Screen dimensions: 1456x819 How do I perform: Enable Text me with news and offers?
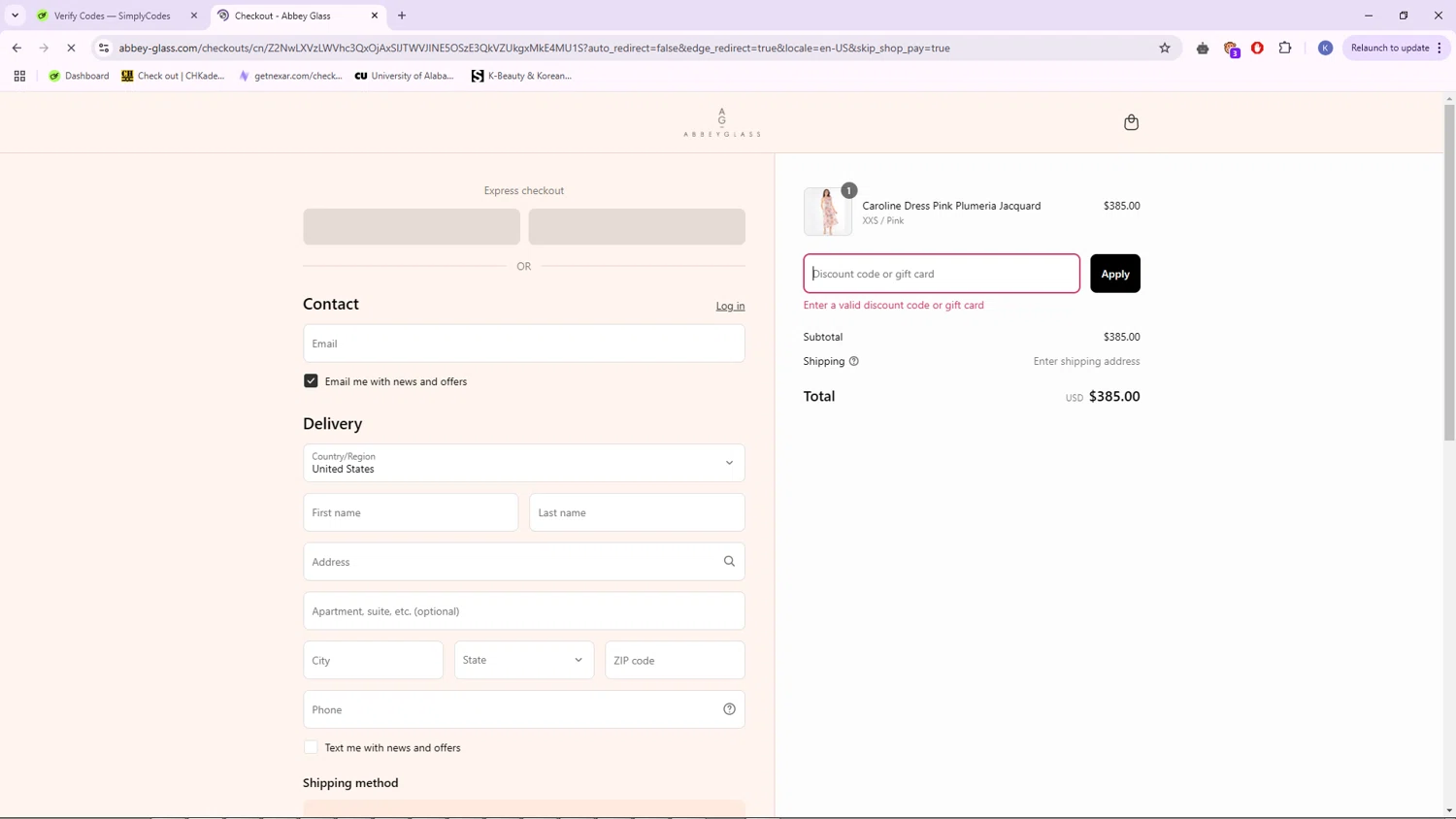tap(311, 747)
